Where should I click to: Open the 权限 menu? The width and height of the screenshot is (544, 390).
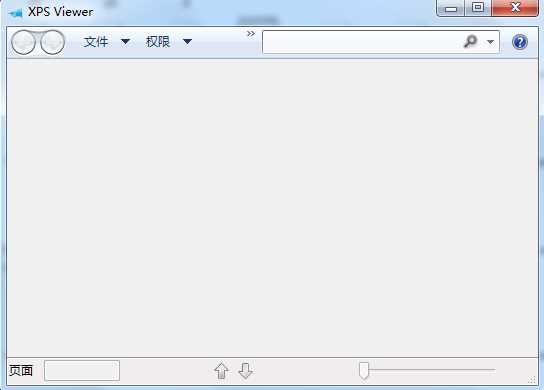click(158, 42)
